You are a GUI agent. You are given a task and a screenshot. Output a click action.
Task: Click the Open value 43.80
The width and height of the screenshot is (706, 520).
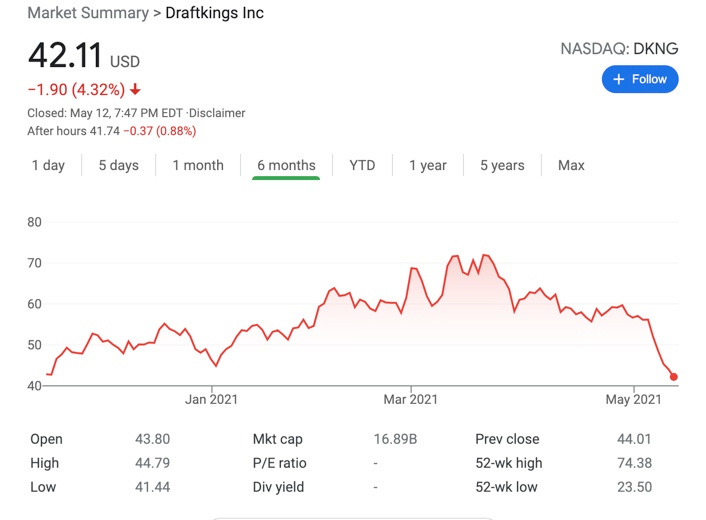tap(153, 439)
